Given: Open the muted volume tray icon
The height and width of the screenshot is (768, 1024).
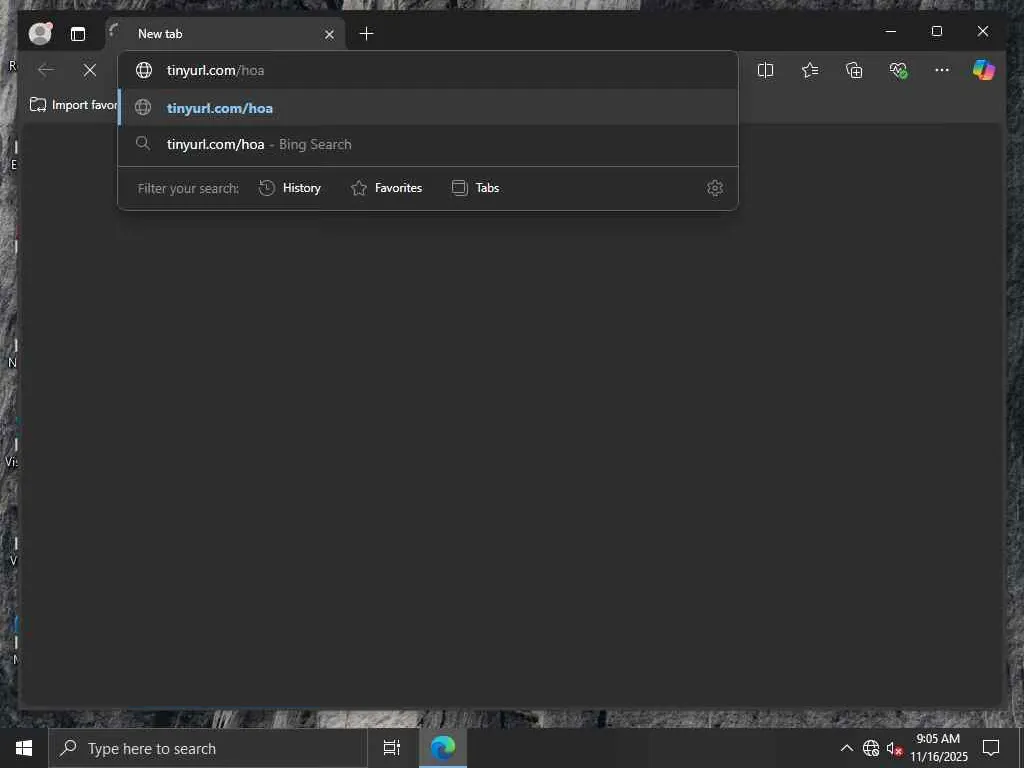Looking at the screenshot, I should 893,748.
